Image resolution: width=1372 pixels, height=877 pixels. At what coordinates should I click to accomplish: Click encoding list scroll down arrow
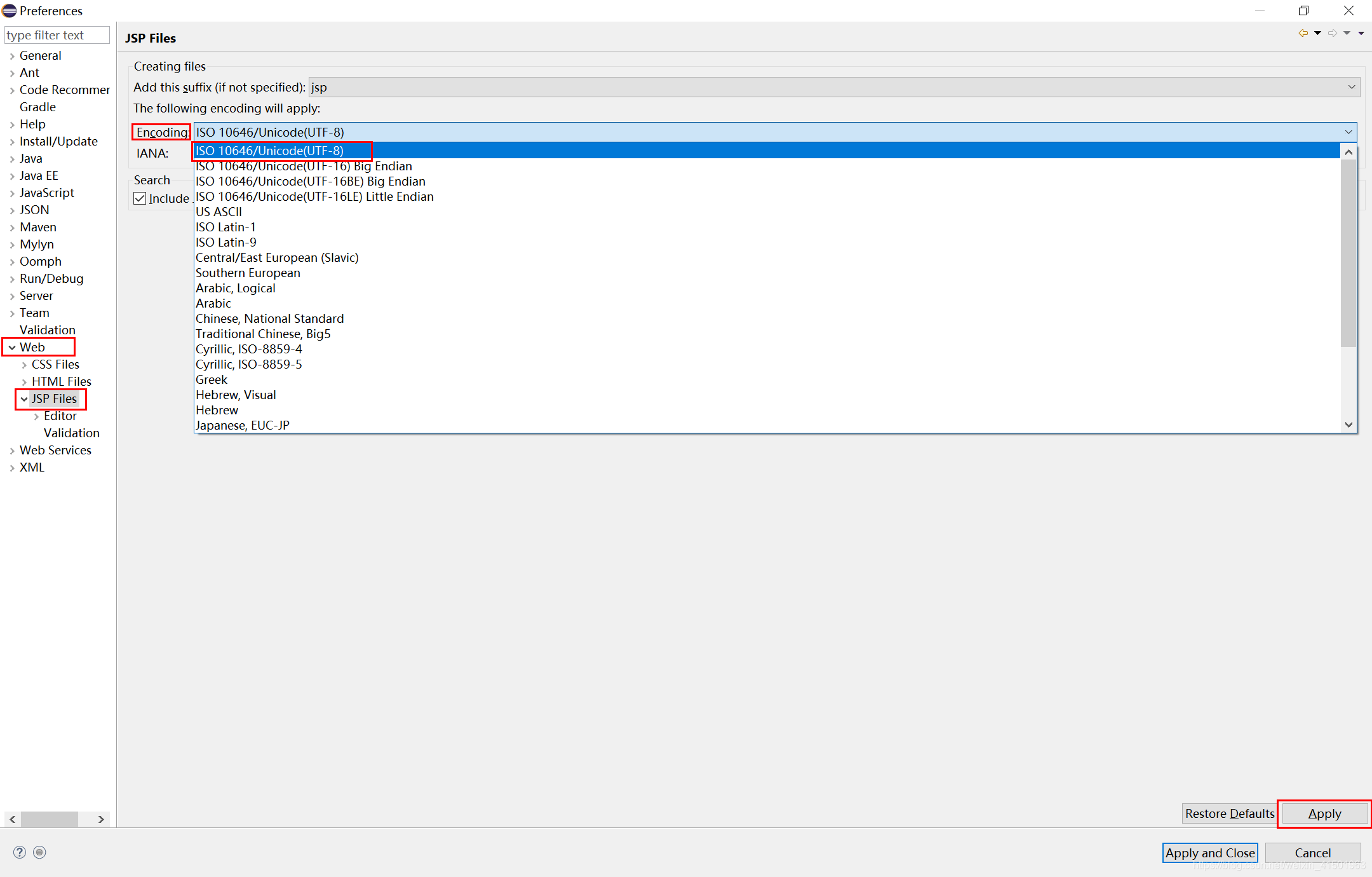tap(1348, 425)
